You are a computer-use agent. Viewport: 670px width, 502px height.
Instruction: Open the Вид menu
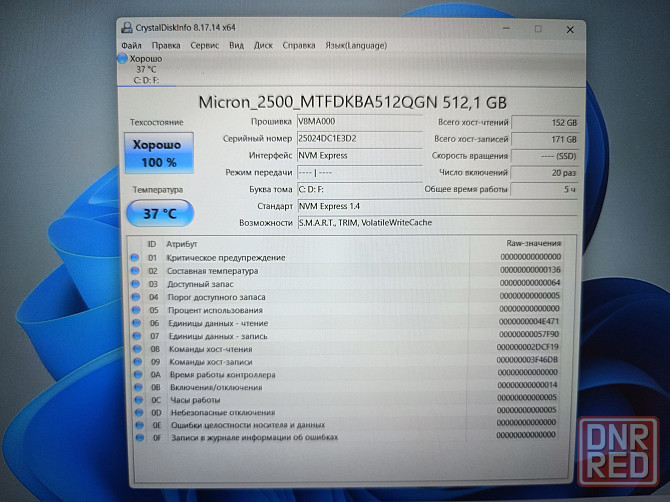pyautogui.click(x=236, y=45)
